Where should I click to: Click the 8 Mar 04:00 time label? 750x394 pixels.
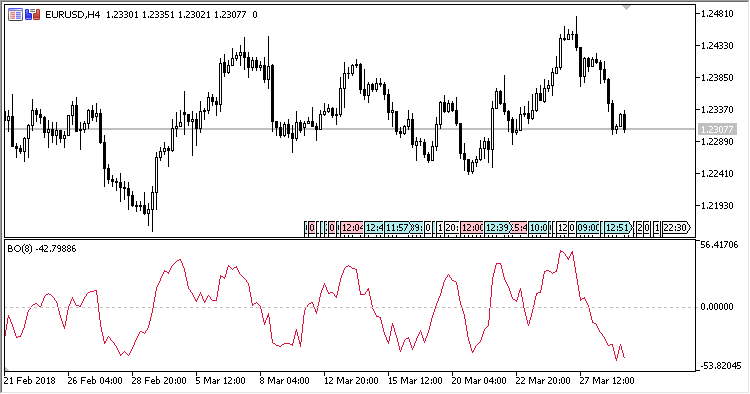284,381
